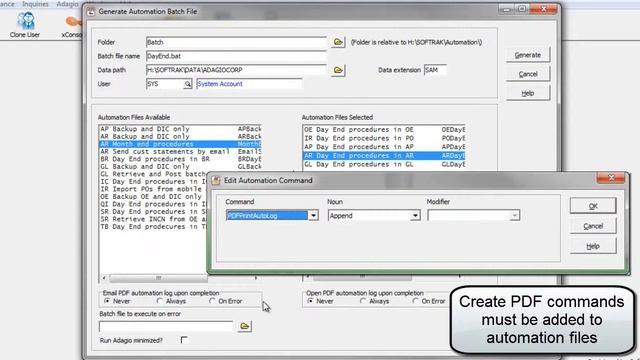The height and width of the screenshot is (360, 640).
Task: Click the Data extension field
Action: [x=435, y=70]
